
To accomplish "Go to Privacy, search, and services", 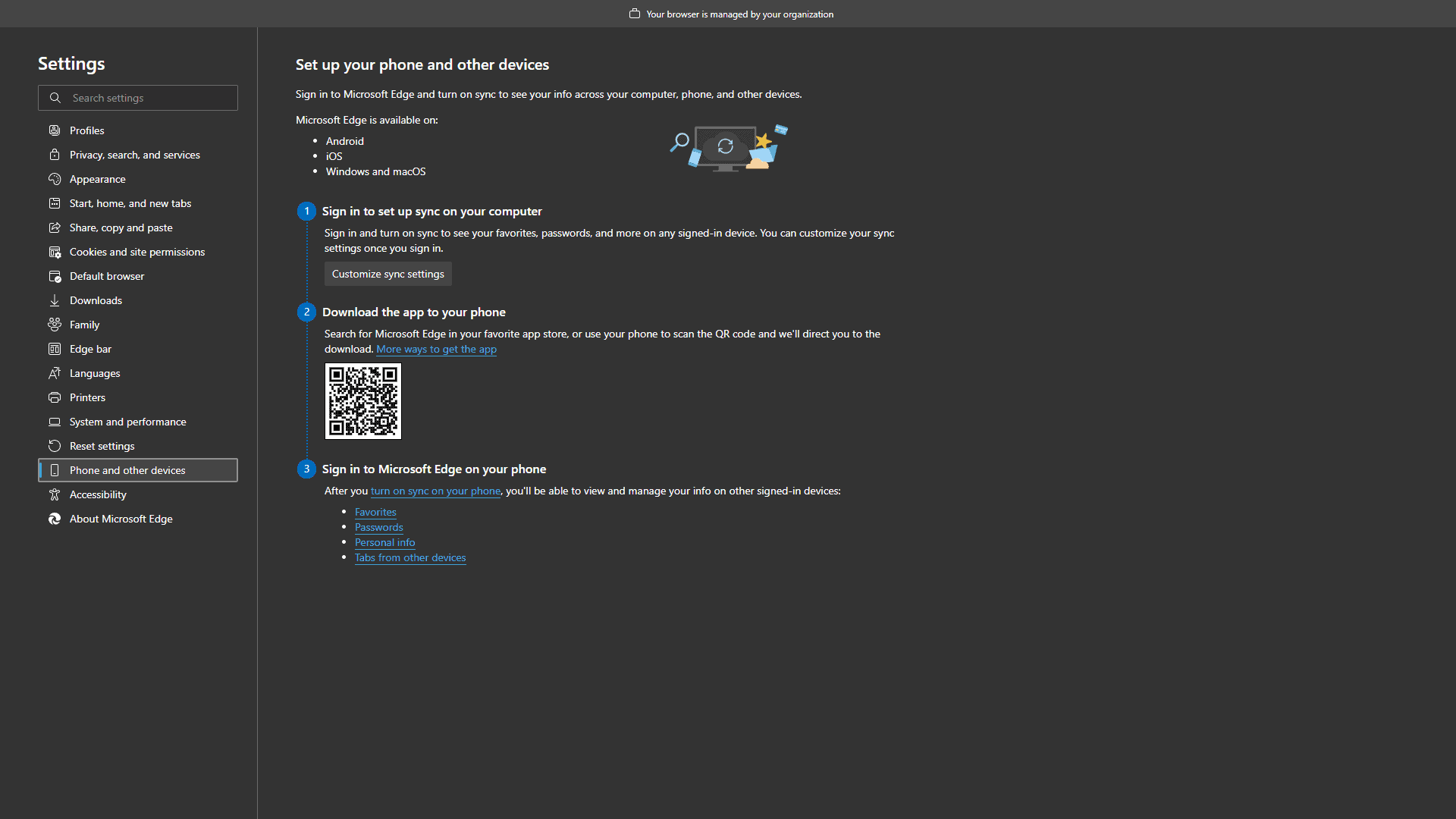I will (138, 155).
